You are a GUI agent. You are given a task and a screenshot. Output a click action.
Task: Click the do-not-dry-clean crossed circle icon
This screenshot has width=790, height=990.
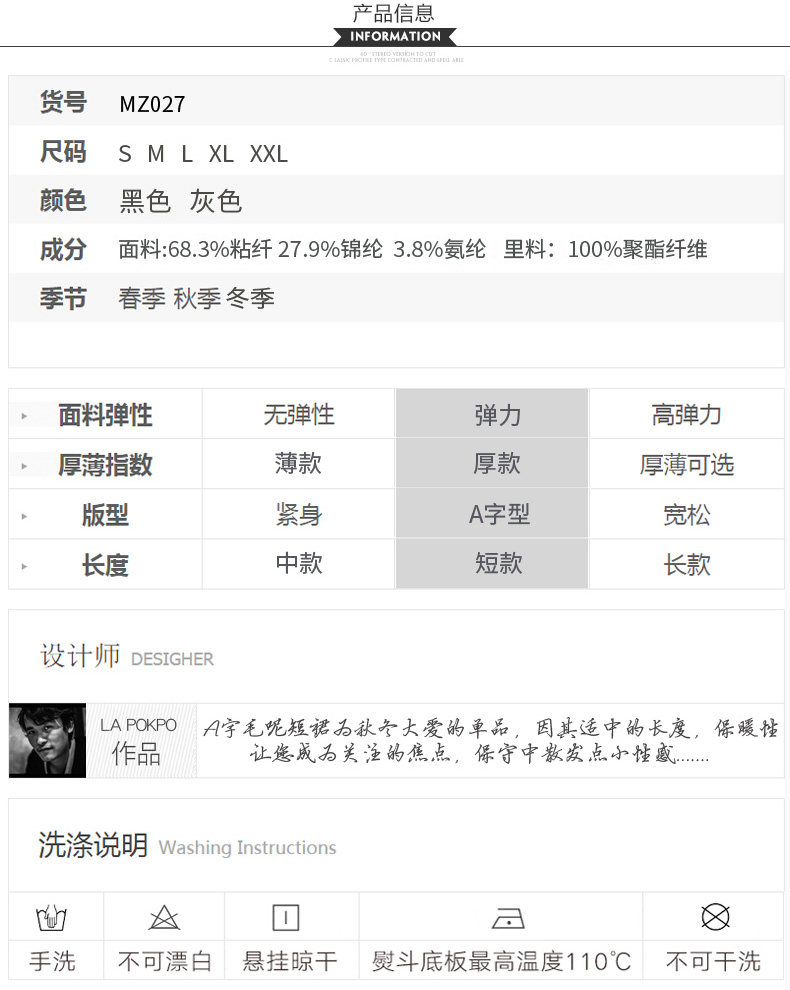715,917
